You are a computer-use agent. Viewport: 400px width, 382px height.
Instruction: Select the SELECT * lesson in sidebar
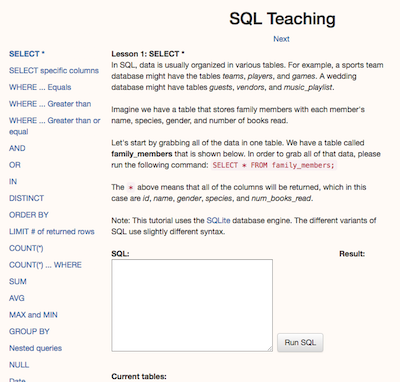tap(27, 54)
